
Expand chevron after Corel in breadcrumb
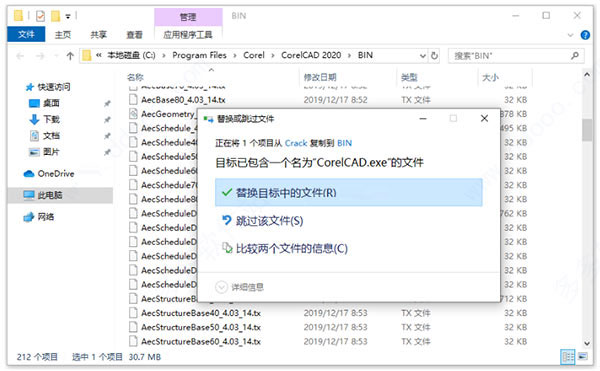point(273,56)
